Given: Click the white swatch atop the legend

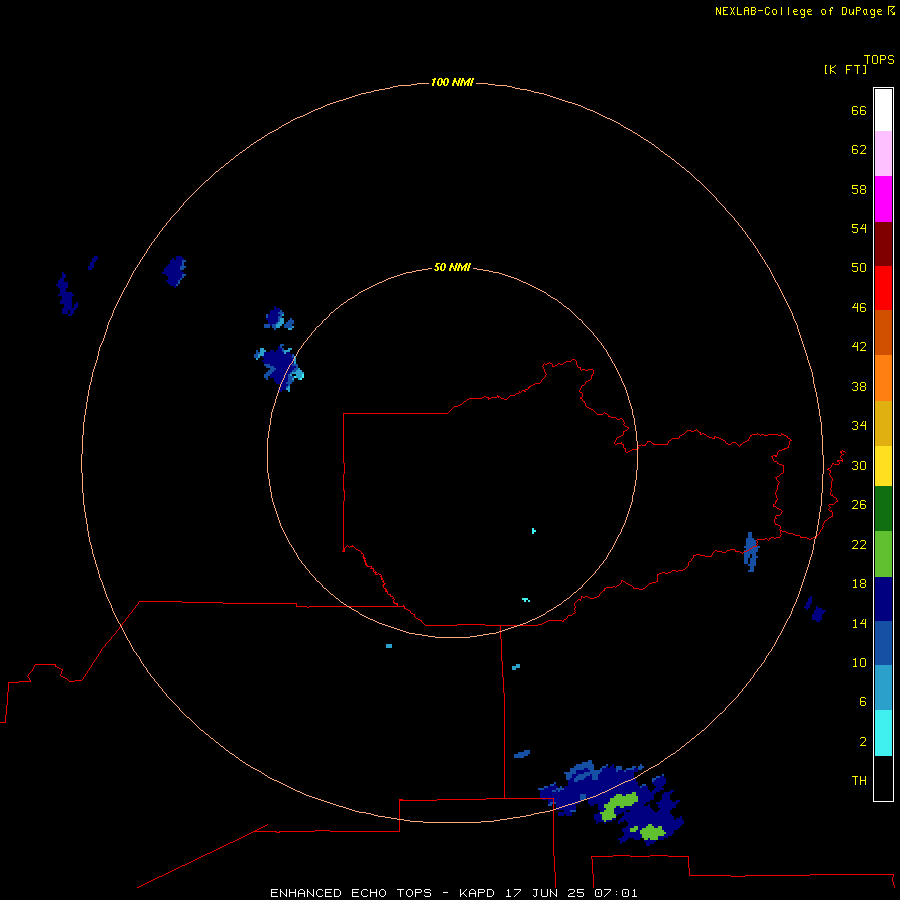Looking at the screenshot, I should point(883,110).
